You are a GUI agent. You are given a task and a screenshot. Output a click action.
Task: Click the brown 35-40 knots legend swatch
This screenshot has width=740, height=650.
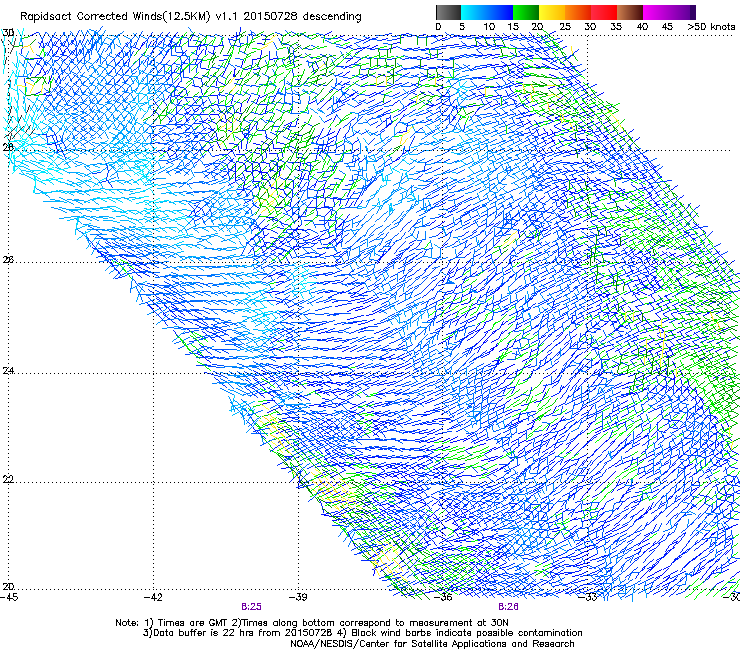[630, 12]
